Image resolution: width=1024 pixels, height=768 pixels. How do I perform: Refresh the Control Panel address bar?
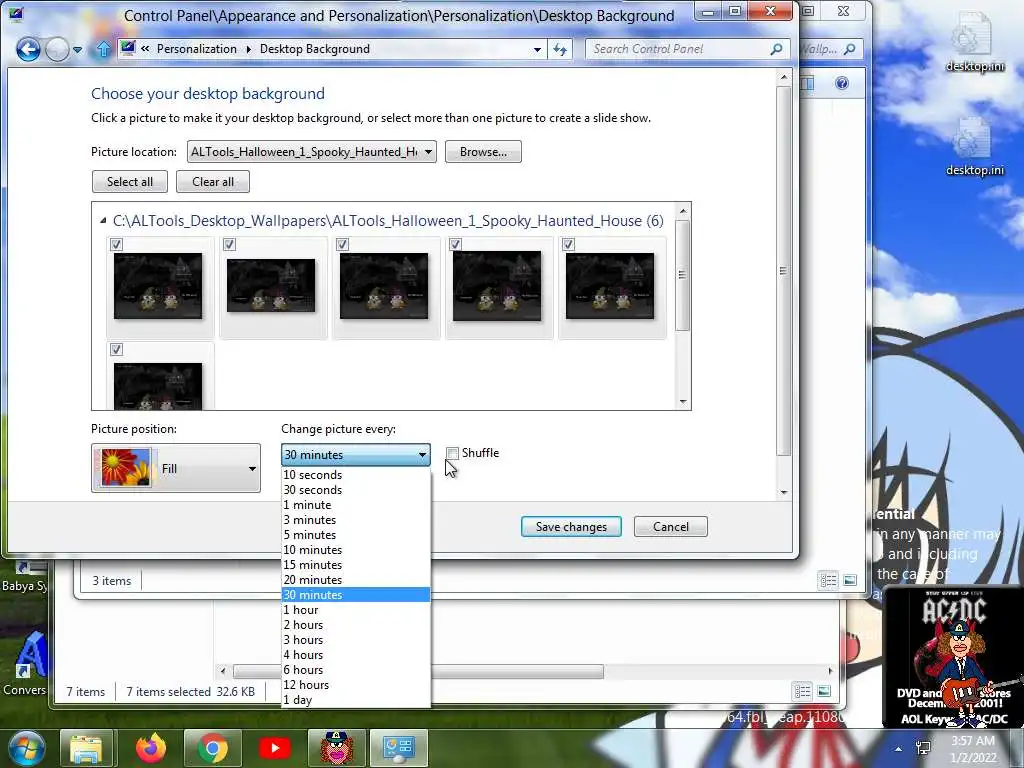[560, 50]
